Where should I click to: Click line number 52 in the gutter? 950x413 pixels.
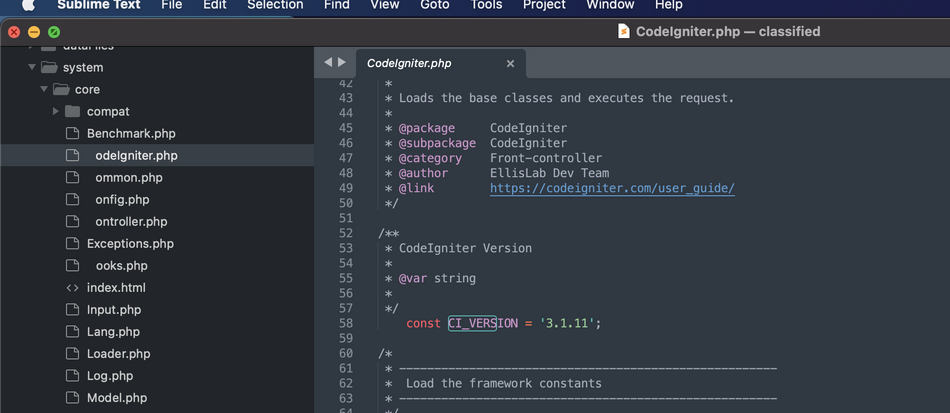(x=346, y=233)
